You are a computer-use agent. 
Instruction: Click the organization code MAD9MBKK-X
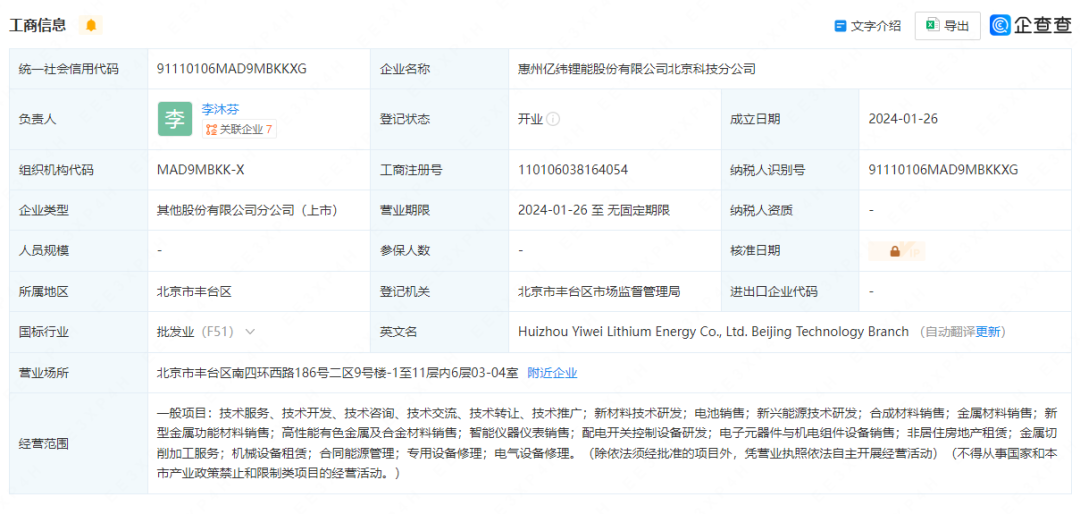[200, 170]
